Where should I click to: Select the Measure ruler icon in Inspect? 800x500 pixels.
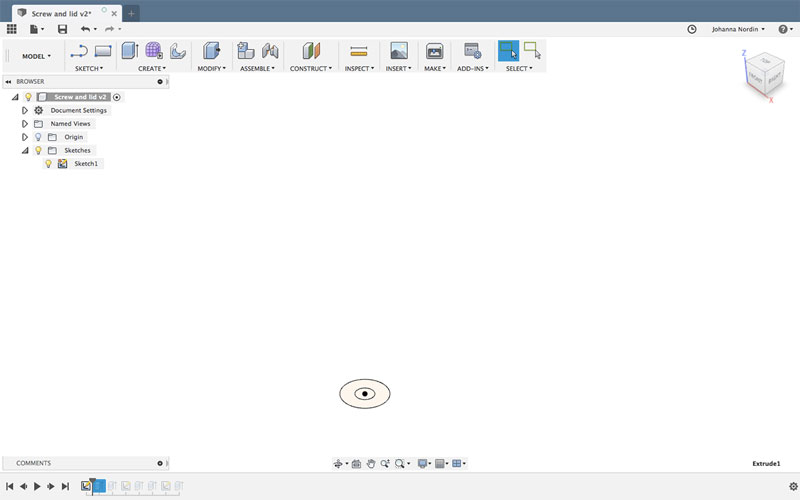(359, 51)
